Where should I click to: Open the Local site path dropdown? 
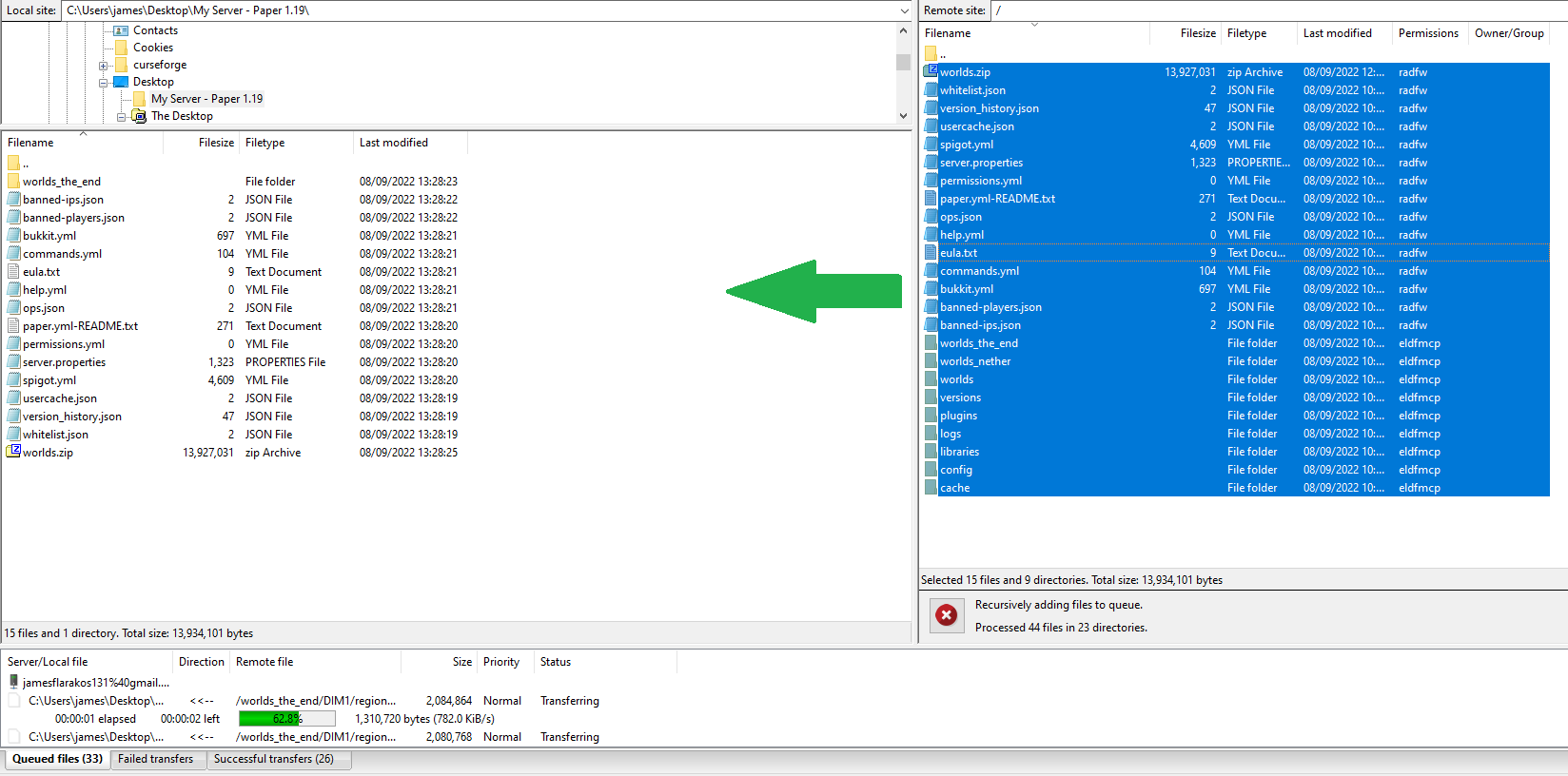[904, 10]
